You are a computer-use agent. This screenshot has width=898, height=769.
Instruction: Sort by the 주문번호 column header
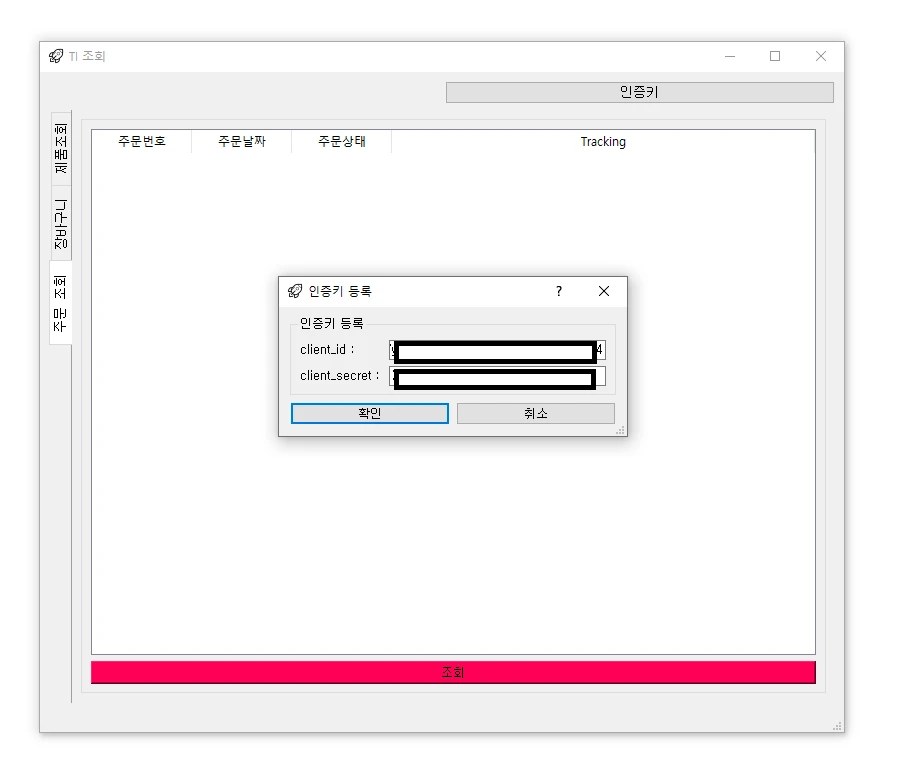point(141,141)
